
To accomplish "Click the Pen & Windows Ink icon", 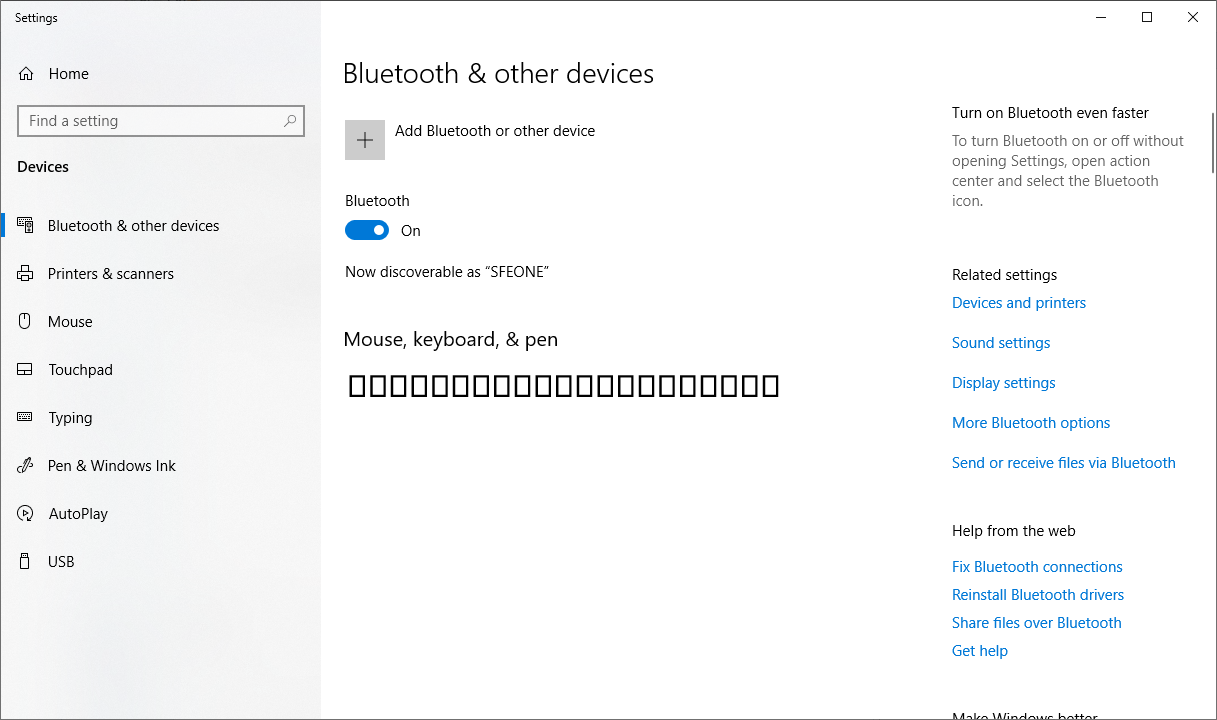I will click(x=26, y=466).
